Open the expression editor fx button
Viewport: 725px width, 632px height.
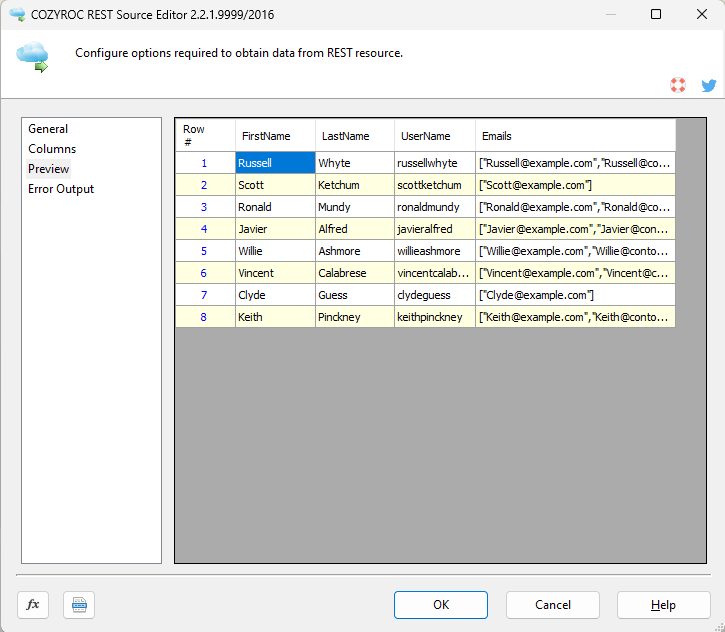coord(33,605)
